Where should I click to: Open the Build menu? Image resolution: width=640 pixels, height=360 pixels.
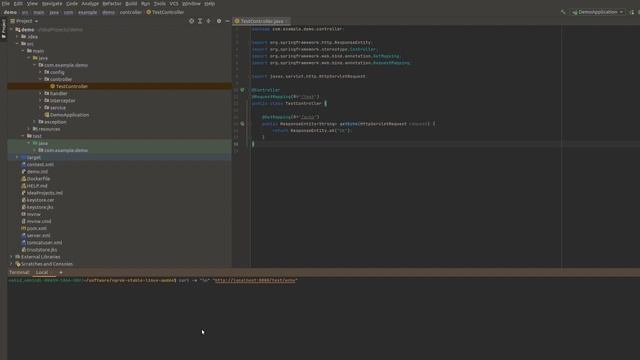[x=131, y=4]
